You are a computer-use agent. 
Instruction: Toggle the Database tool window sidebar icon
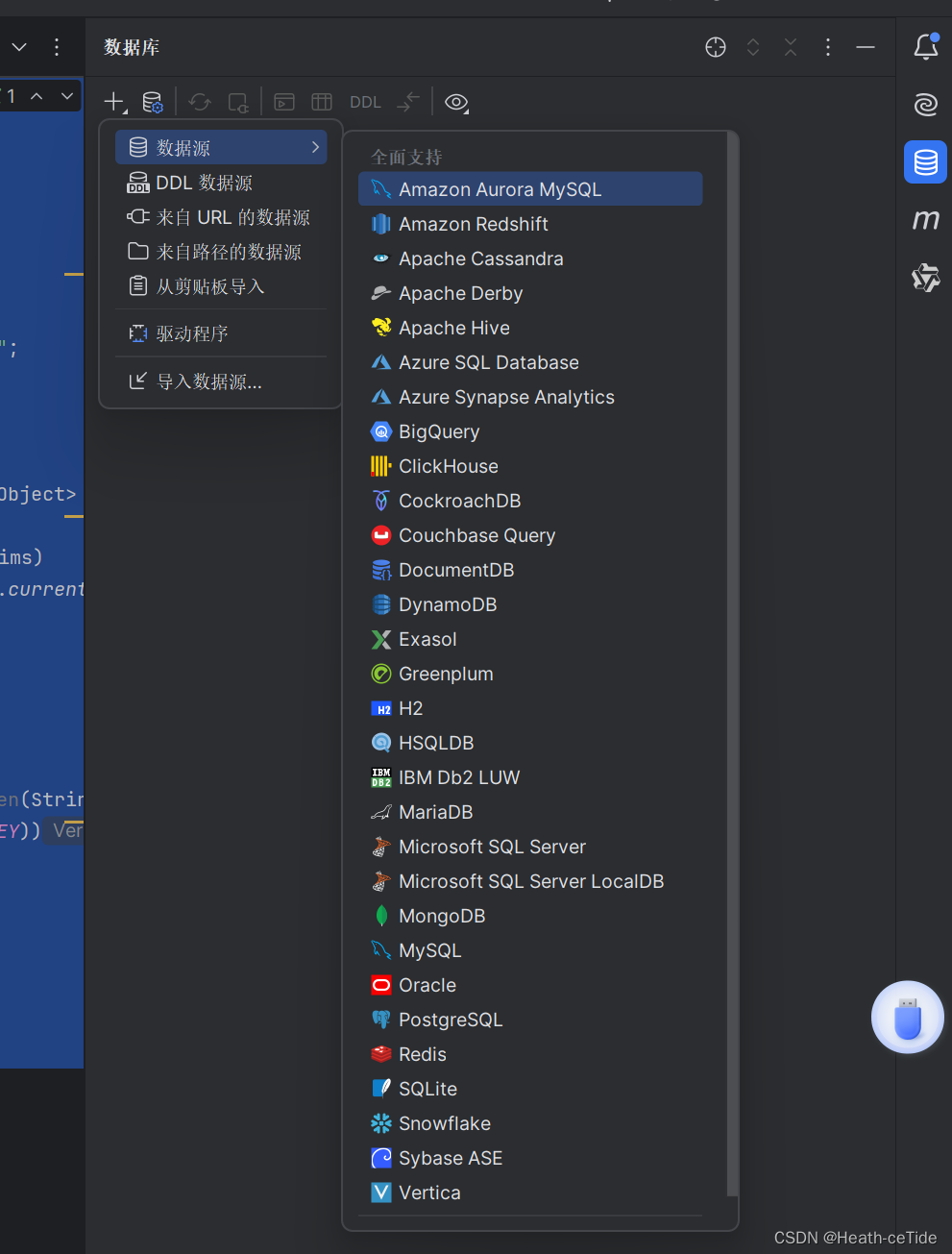[926, 161]
